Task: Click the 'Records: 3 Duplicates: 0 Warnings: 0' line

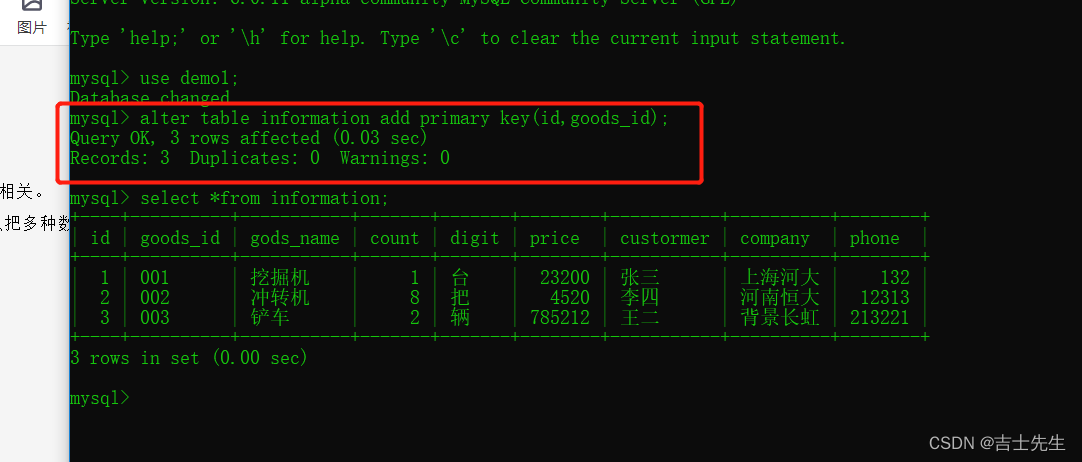Action: 259,158
